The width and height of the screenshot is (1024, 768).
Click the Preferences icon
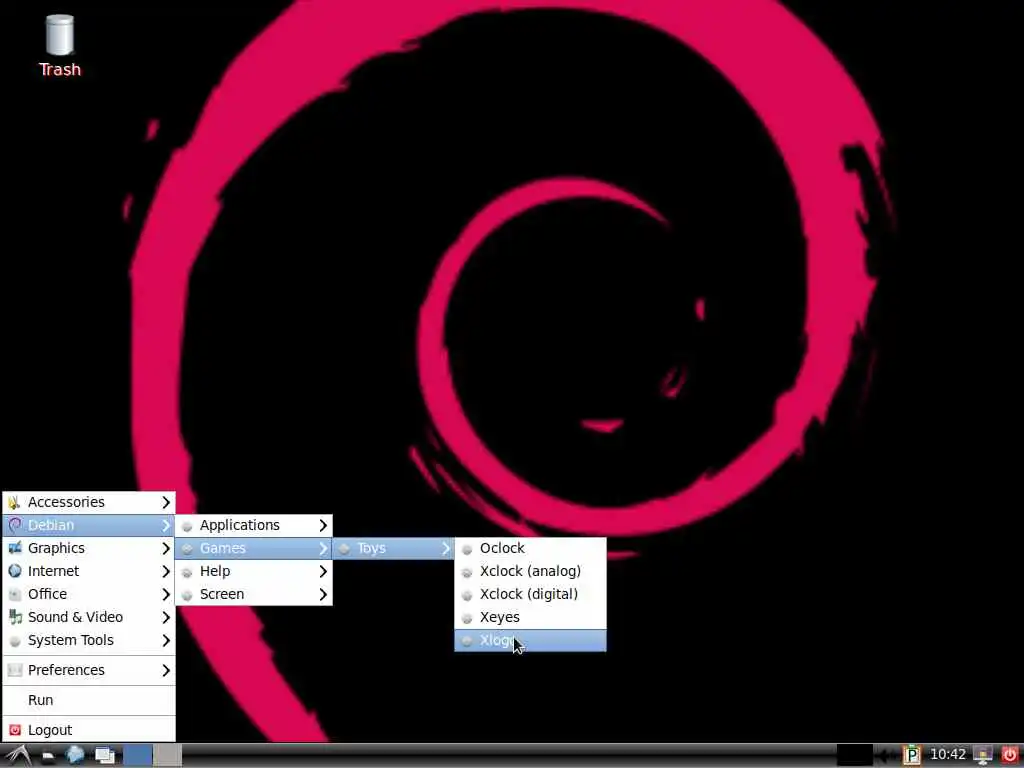coord(15,670)
